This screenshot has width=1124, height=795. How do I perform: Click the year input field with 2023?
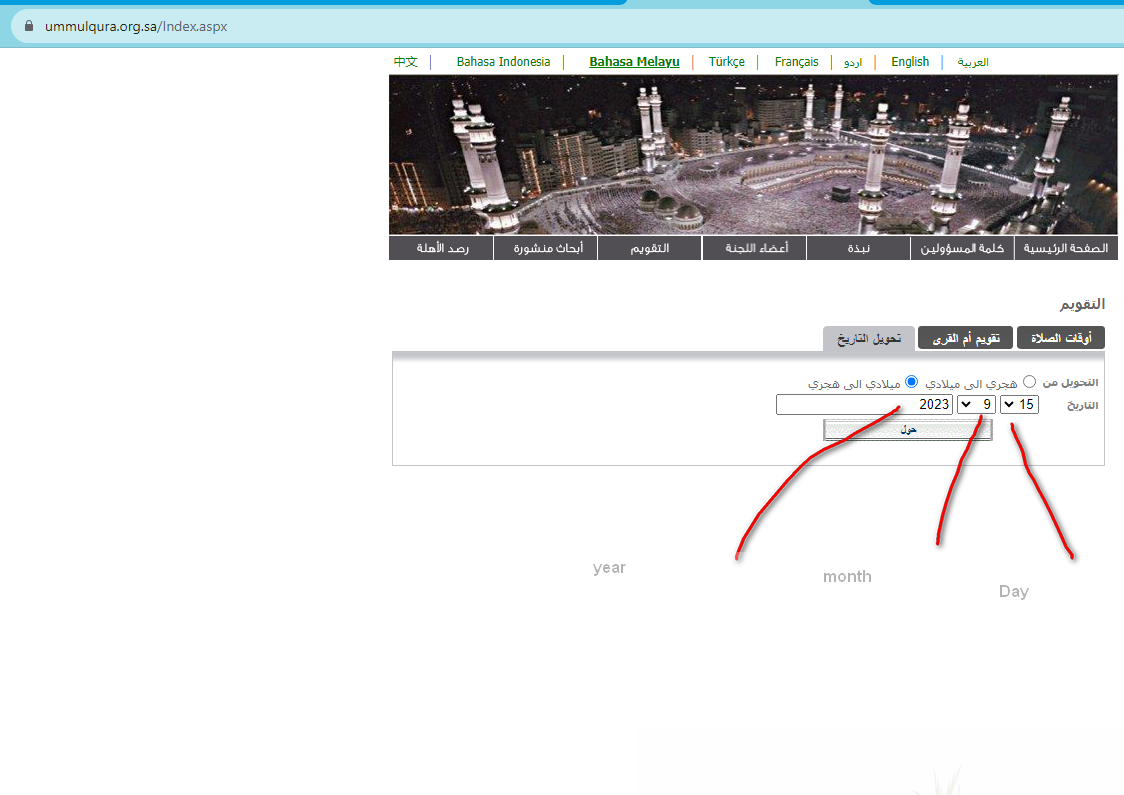(864, 404)
